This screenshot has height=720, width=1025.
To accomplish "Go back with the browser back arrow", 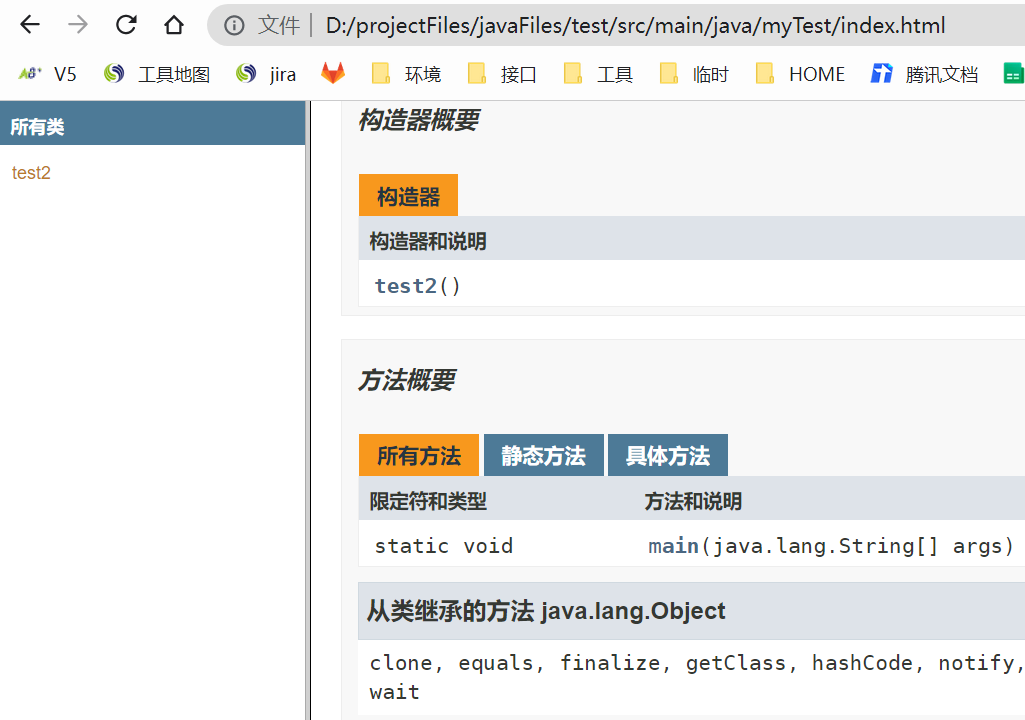I will tap(30, 25).
